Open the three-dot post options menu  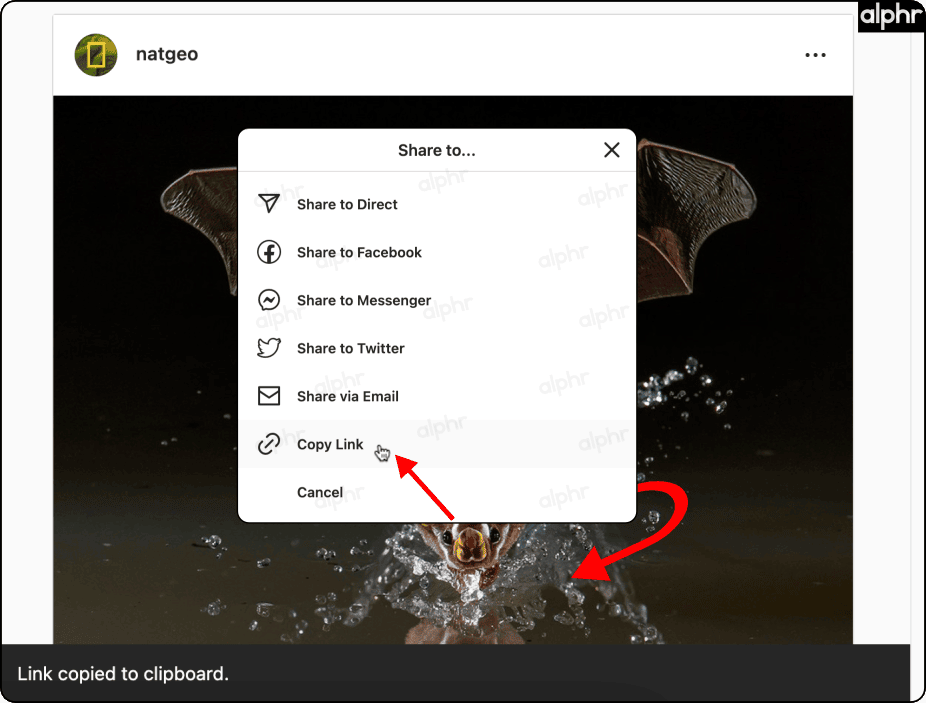pyautogui.click(x=815, y=55)
